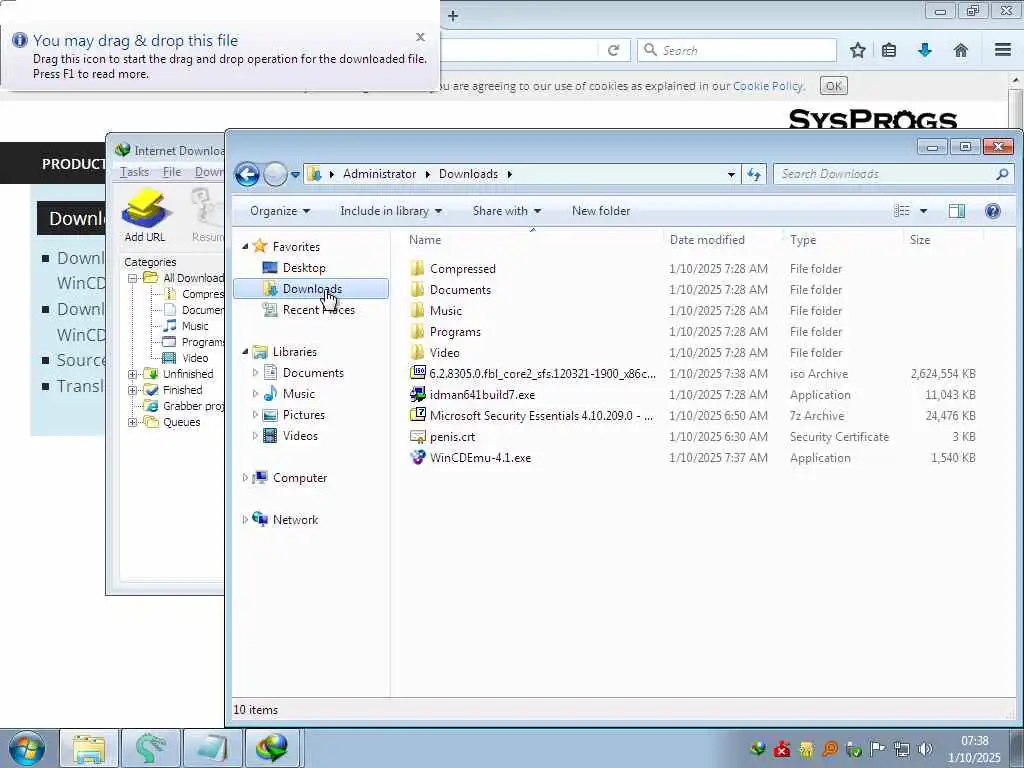Viewport: 1024px width, 768px height.
Task: Expand the Documents library node
Action: pyautogui.click(x=255, y=373)
